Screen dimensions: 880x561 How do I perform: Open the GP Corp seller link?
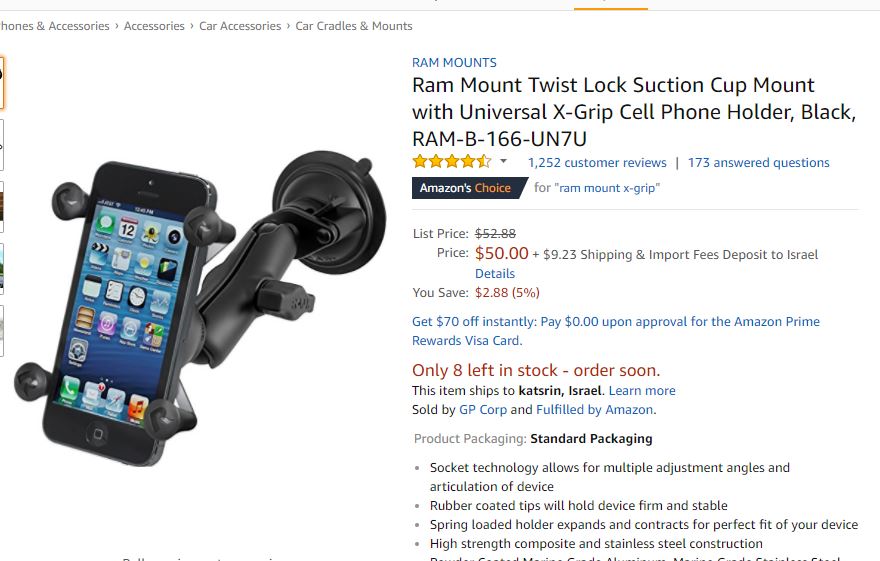[483, 410]
